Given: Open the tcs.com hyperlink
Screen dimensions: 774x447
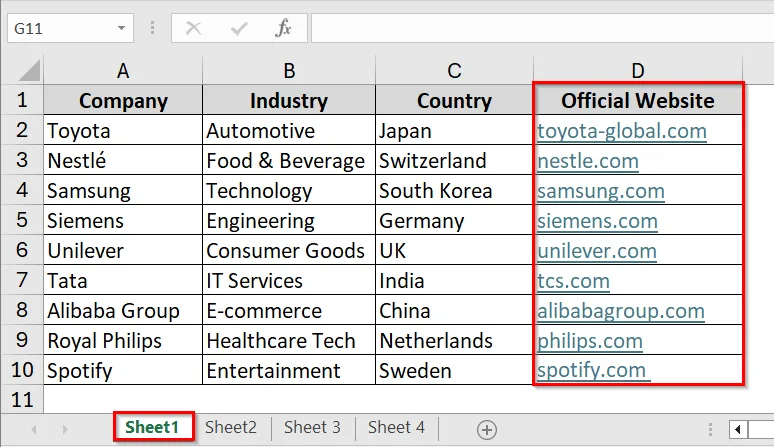Looking at the screenshot, I should pos(574,281).
